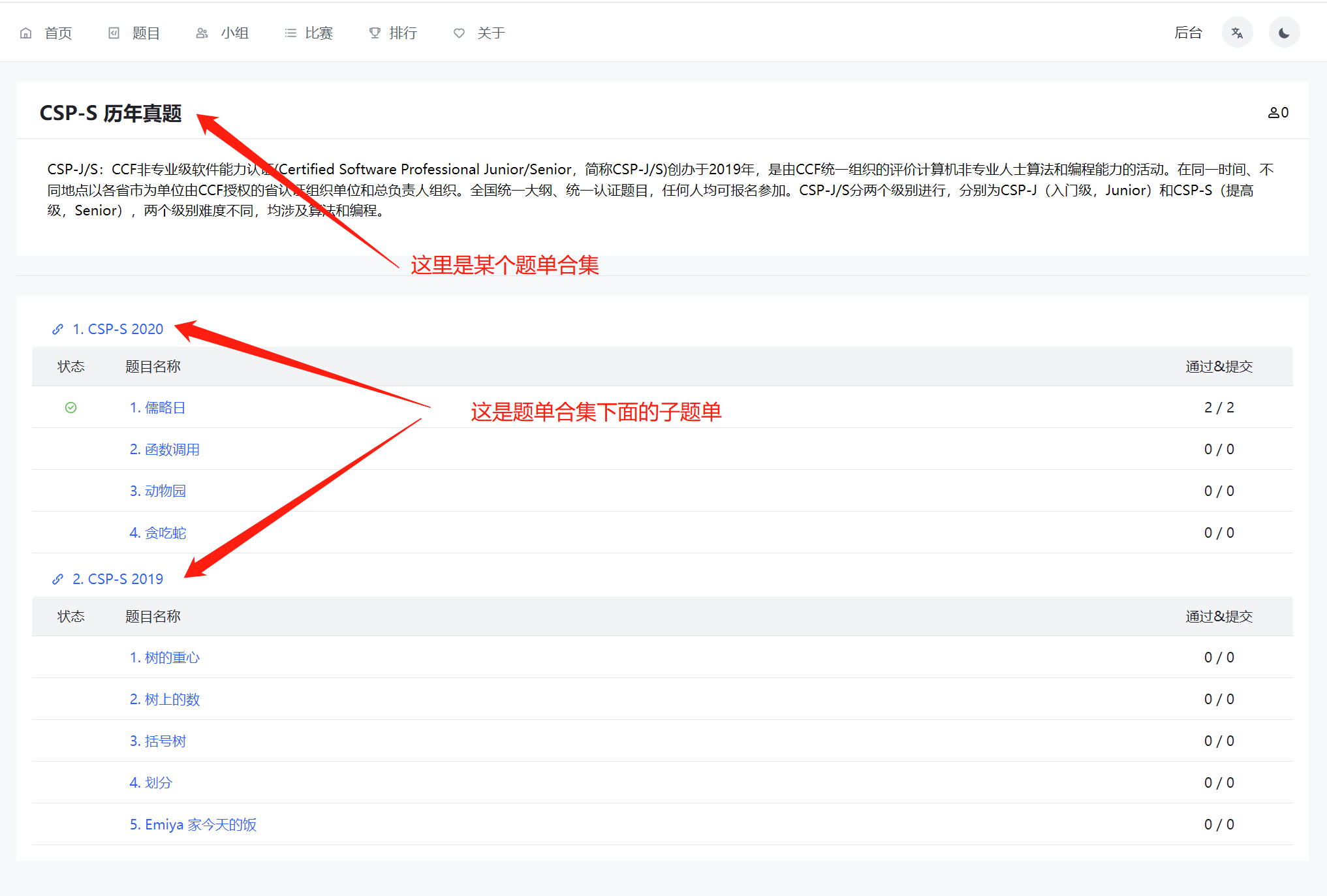Click the problems icon beside 题目
The height and width of the screenshot is (896, 1327).
pyautogui.click(x=114, y=33)
